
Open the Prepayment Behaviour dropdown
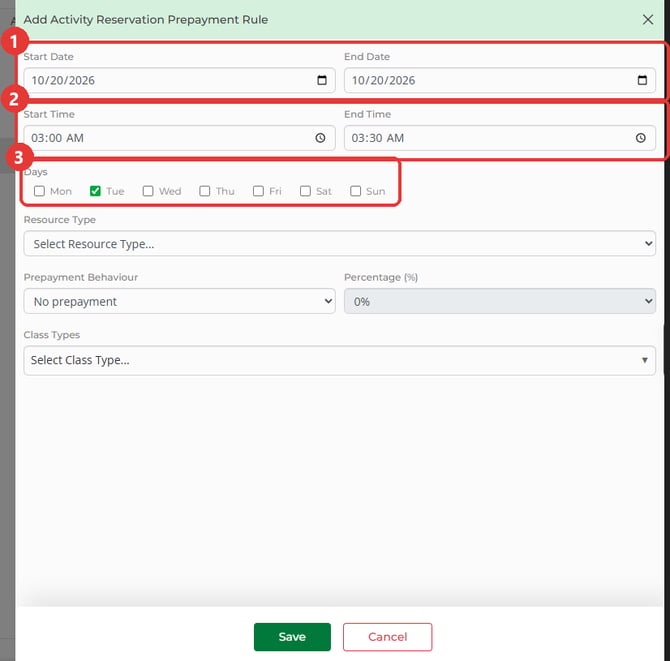179,301
